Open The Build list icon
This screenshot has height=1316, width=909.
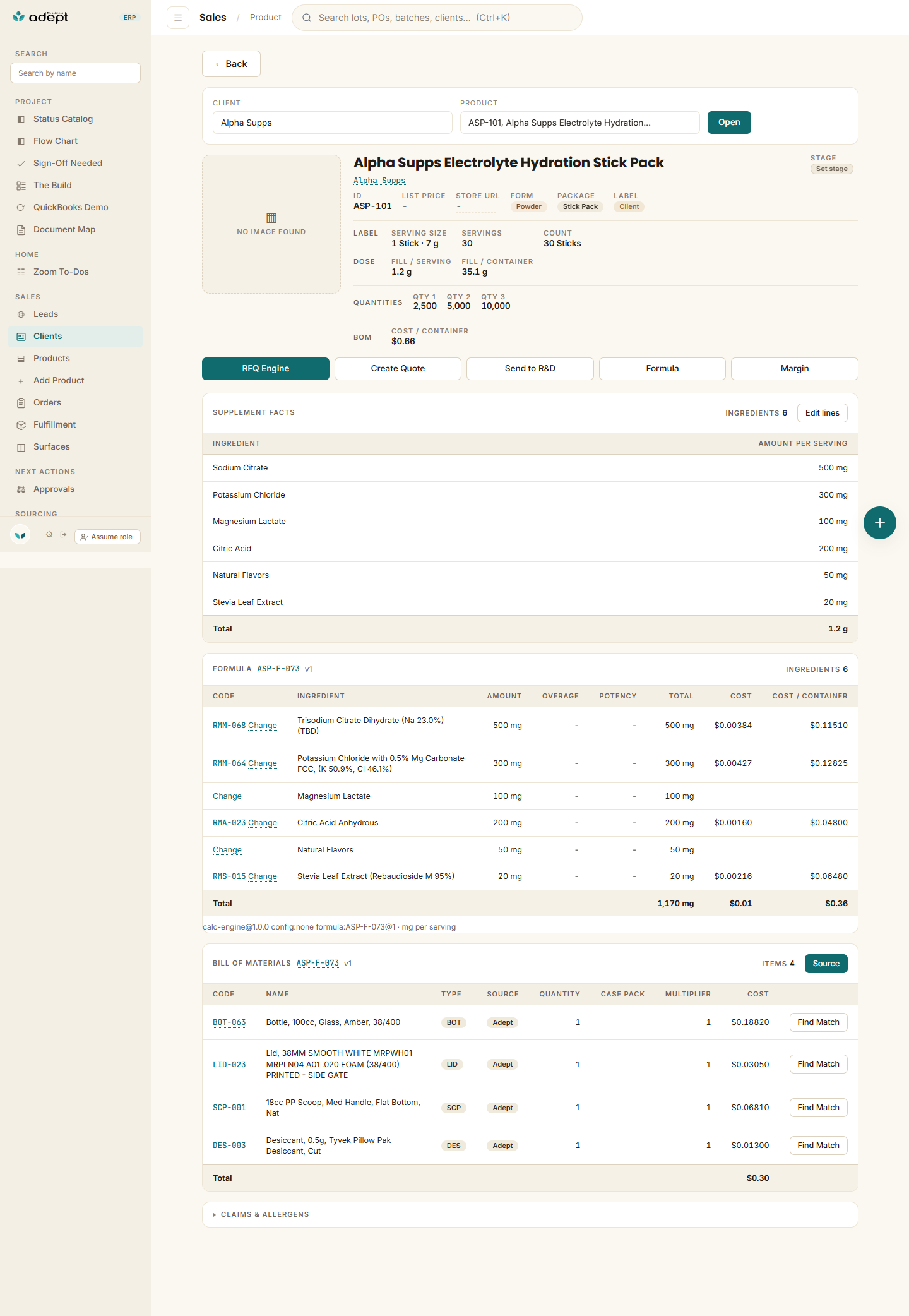(21, 186)
